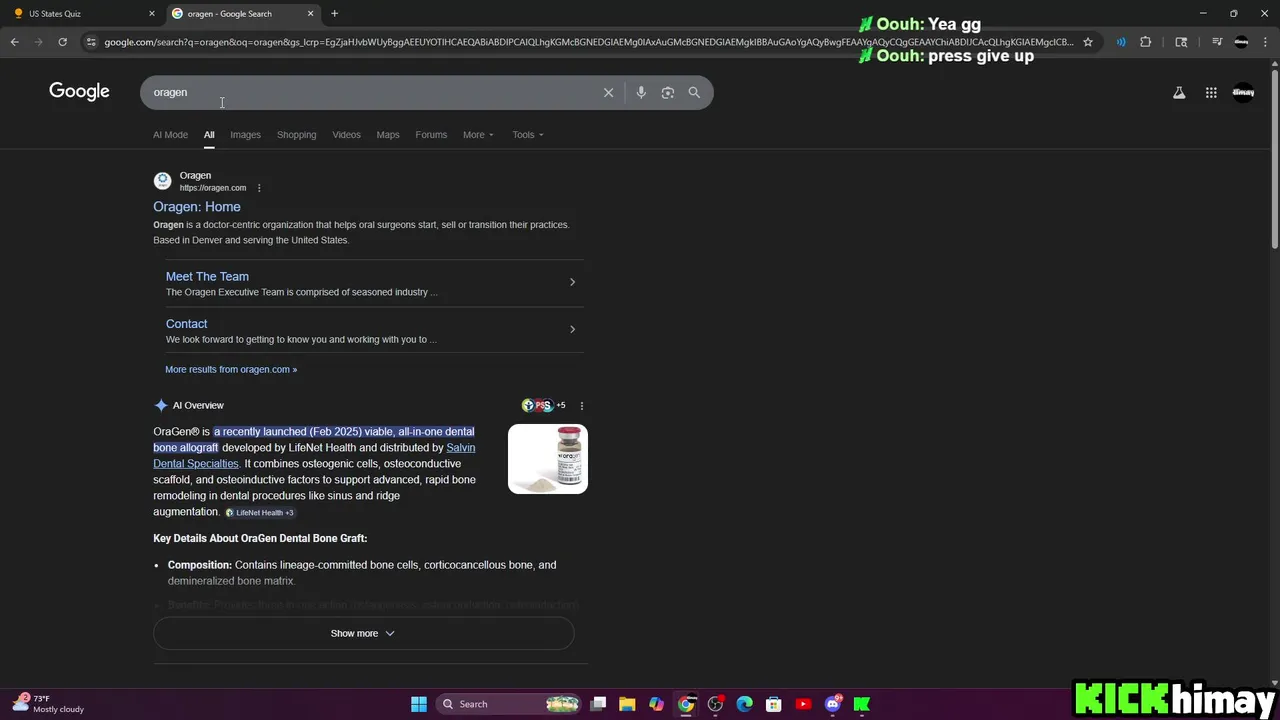Open the weather widget showing 73°F
1280x720 pixels.
coord(48,704)
